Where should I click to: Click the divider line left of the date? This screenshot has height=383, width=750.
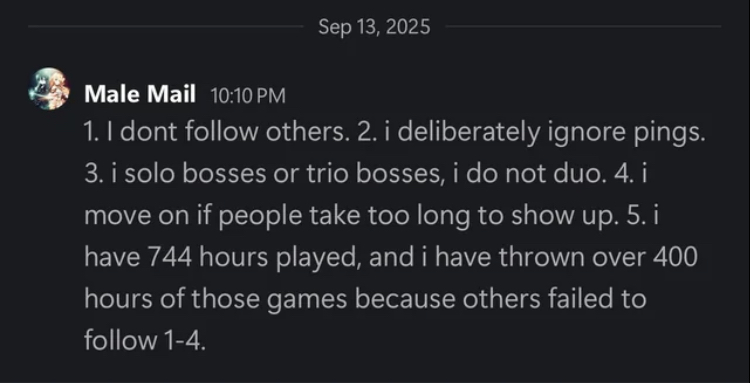(x=166, y=26)
